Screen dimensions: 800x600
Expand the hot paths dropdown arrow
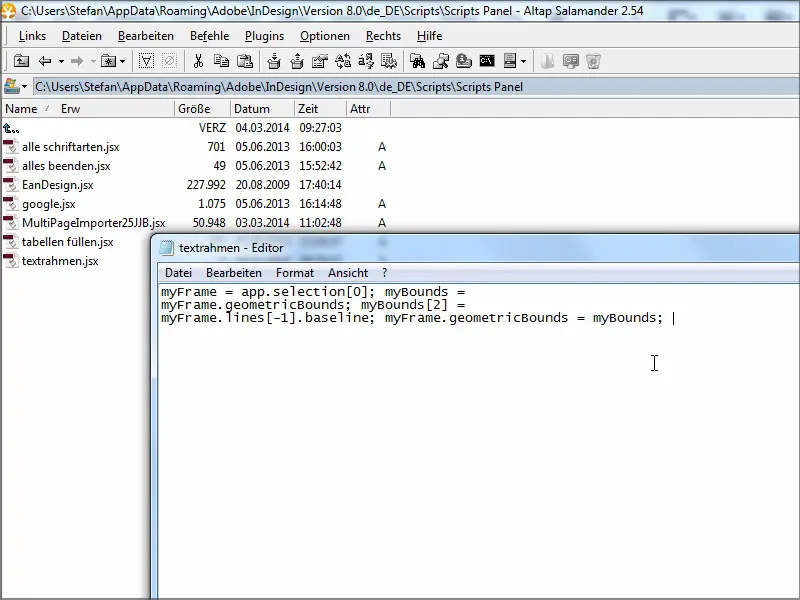[122, 62]
